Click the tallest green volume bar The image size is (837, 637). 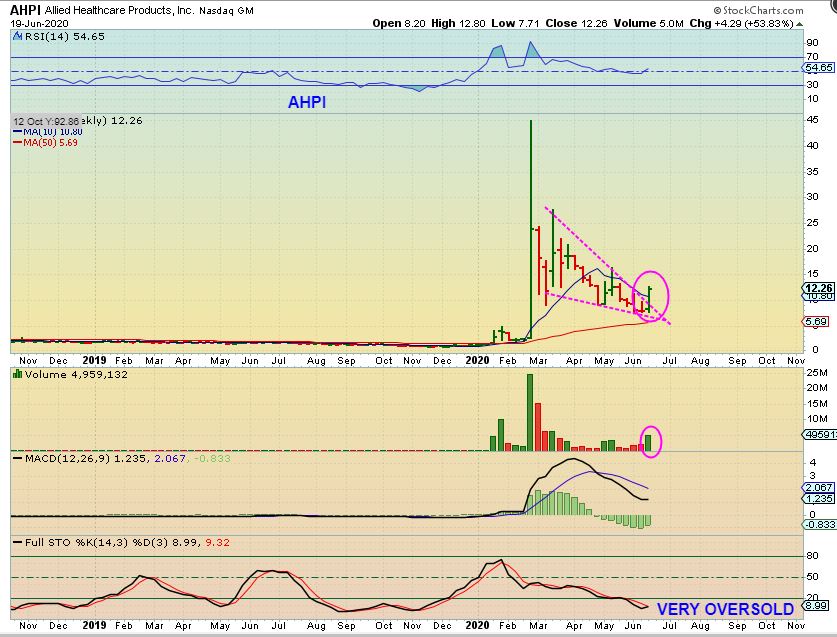tap(530, 412)
